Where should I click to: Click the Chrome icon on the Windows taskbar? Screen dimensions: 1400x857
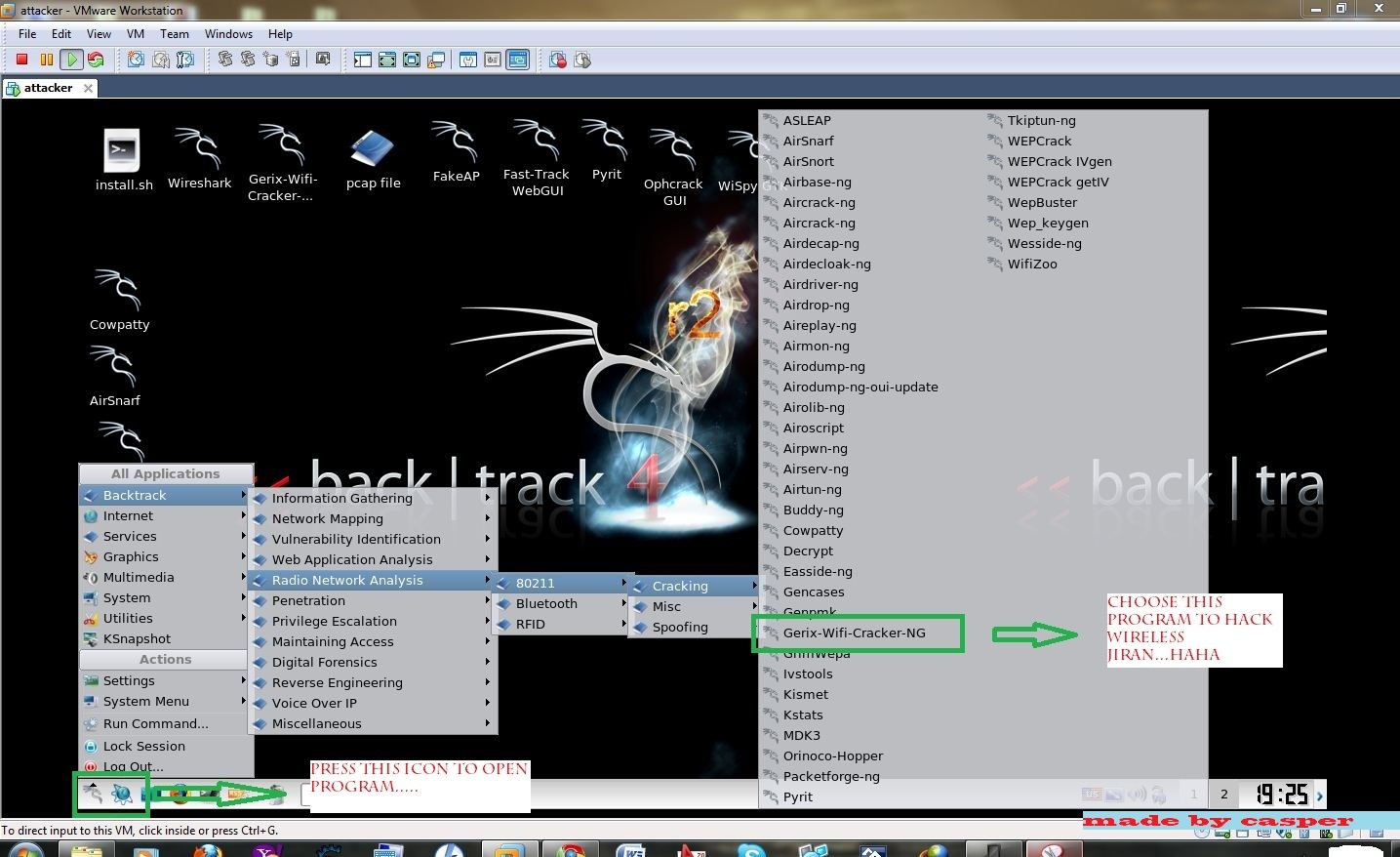[572, 851]
